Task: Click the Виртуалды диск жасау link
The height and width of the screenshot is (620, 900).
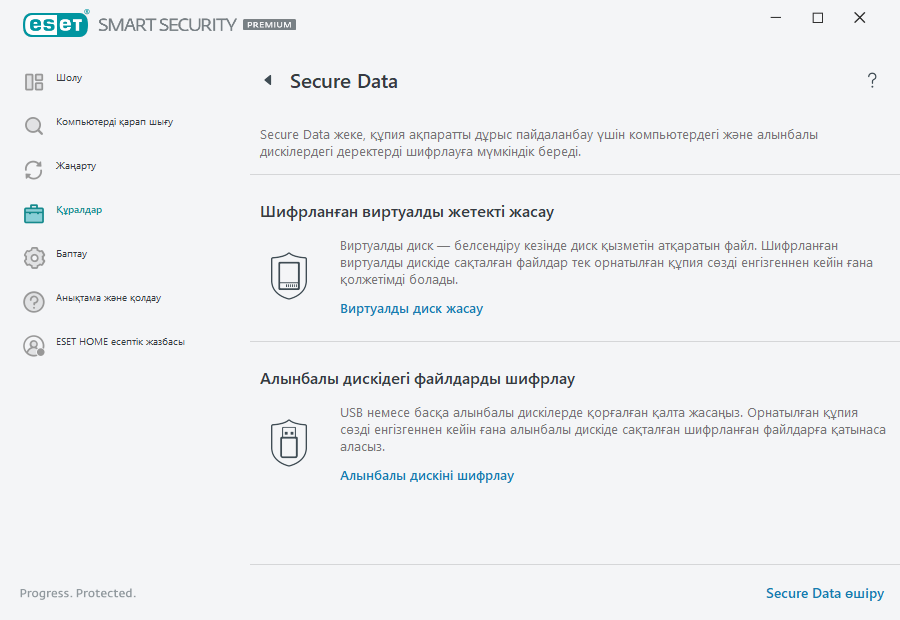Action: pyautogui.click(x=412, y=308)
